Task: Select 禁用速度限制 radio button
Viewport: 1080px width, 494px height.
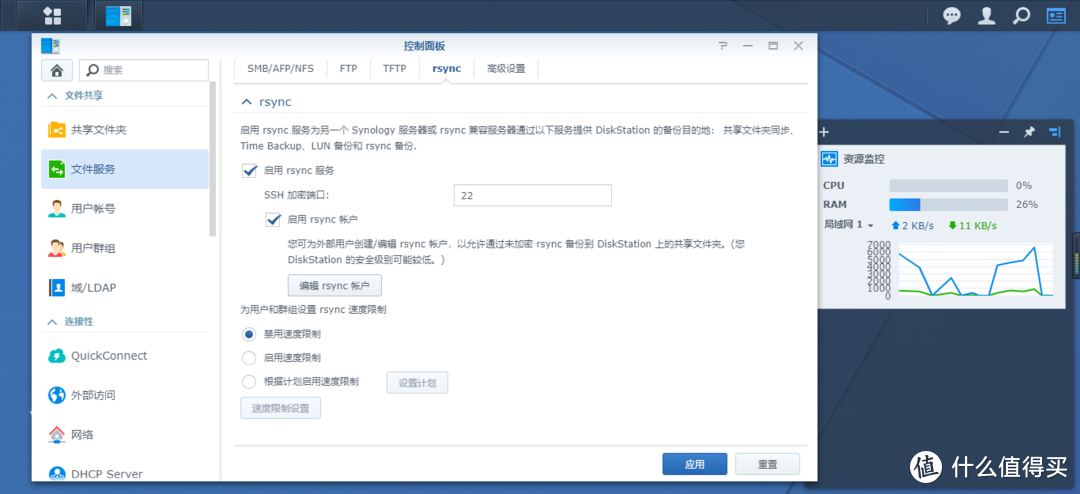Action: [249, 334]
